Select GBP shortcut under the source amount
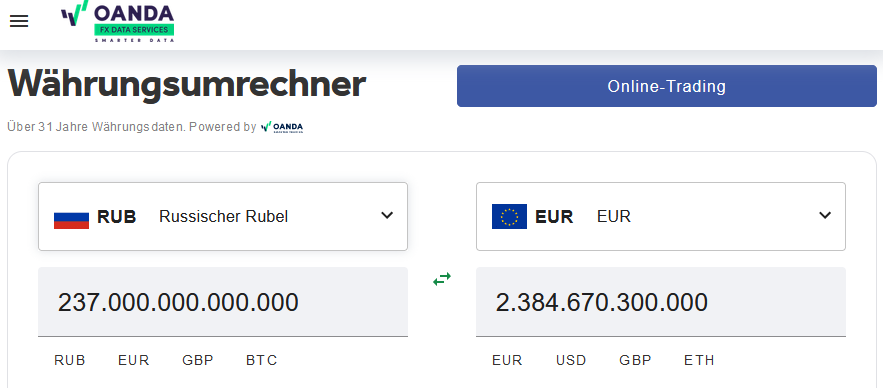Screen dimensions: 883x388 pyautogui.click(x=198, y=360)
